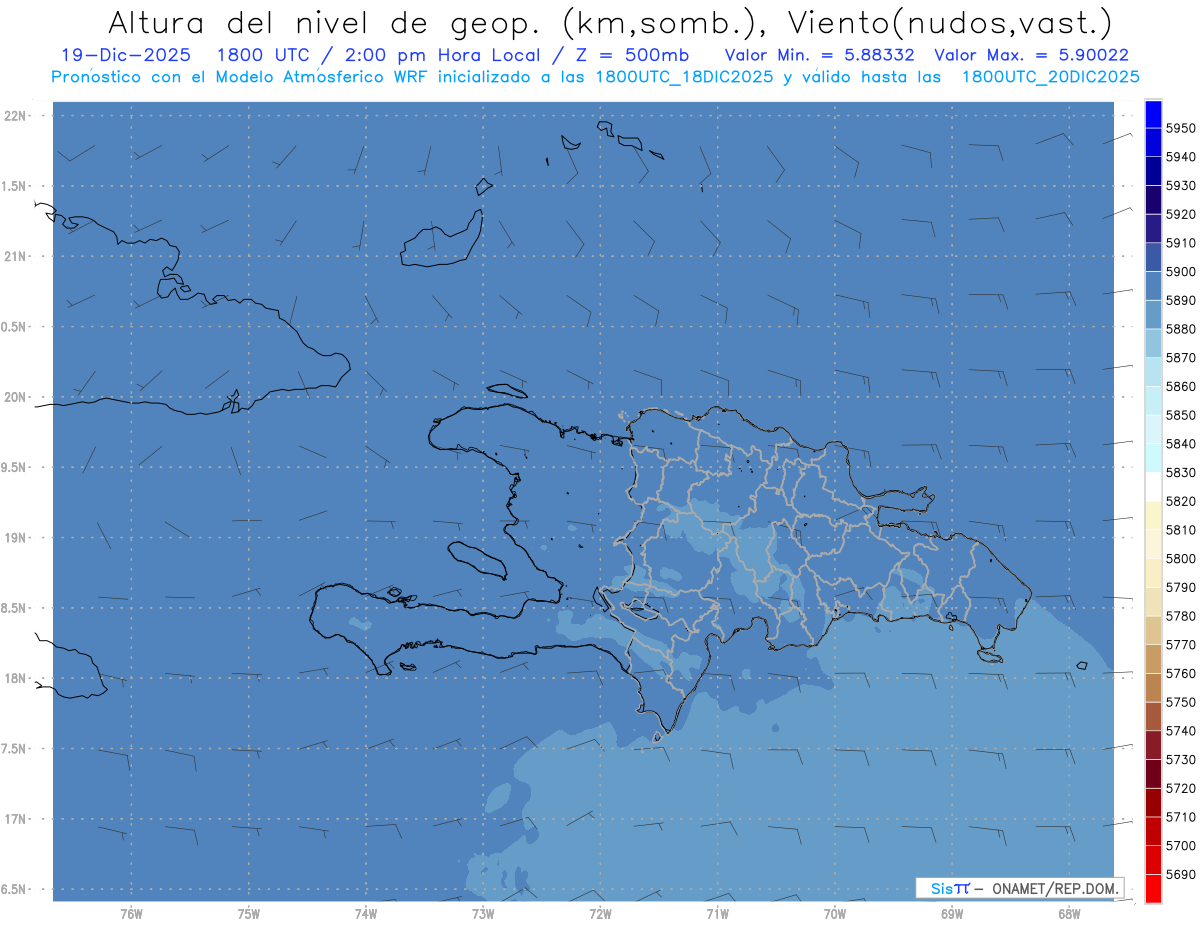Screen dimensions: 1200x927
Task: Click the '76W' longitude label
Action: click(x=131, y=914)
